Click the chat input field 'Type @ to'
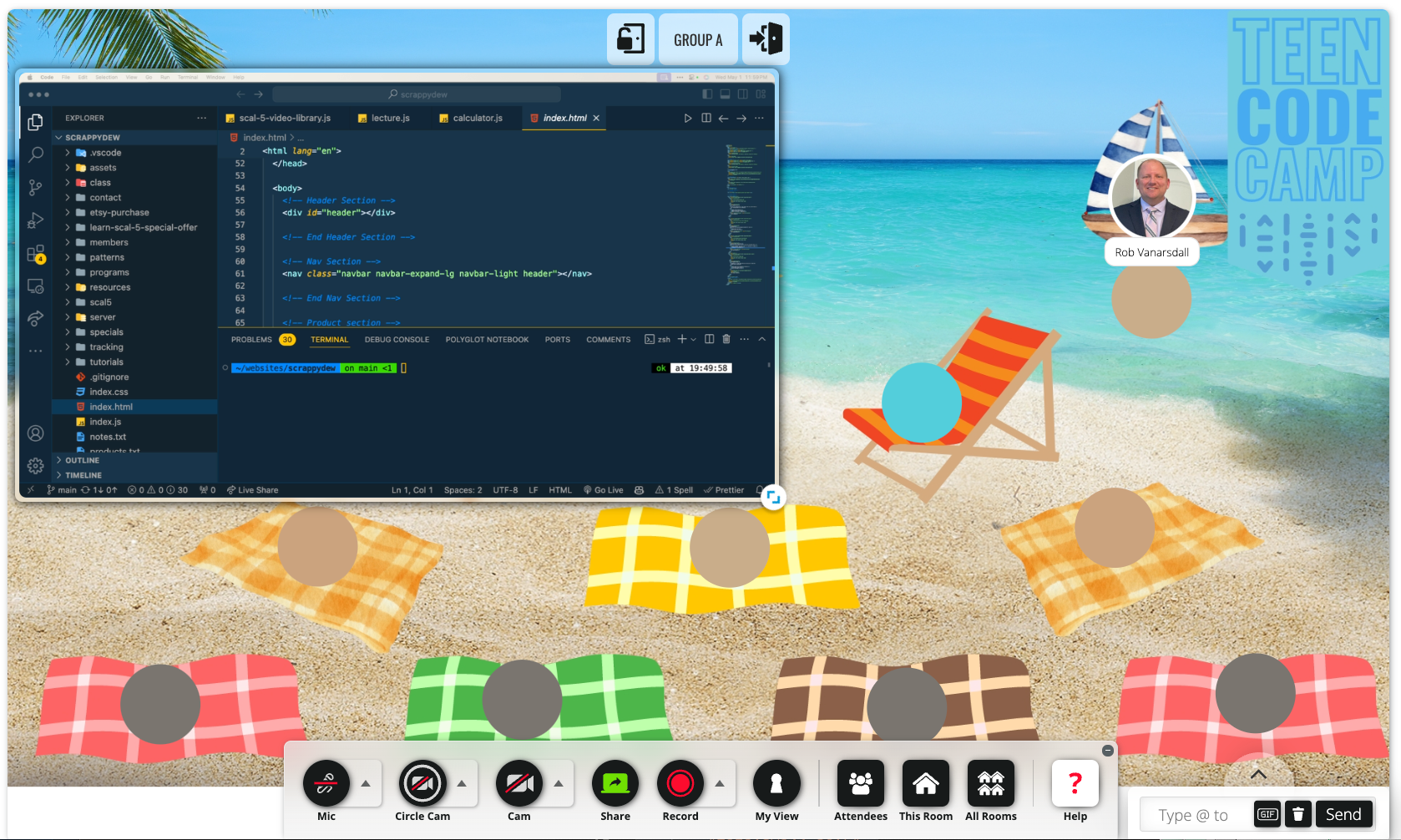 [1196, 815]
